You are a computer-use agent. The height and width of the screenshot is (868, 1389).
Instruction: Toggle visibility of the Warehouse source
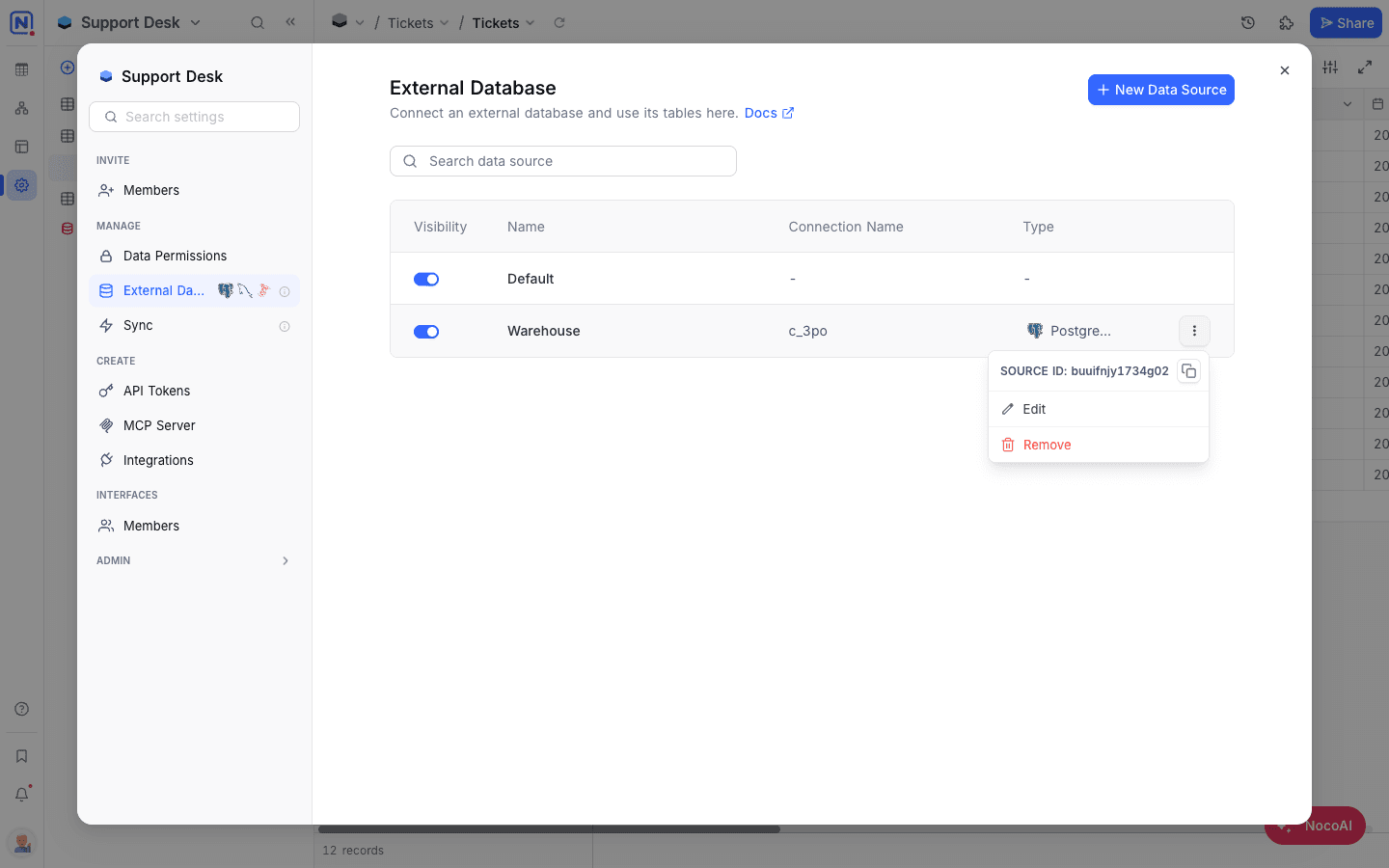pos(426,332)
